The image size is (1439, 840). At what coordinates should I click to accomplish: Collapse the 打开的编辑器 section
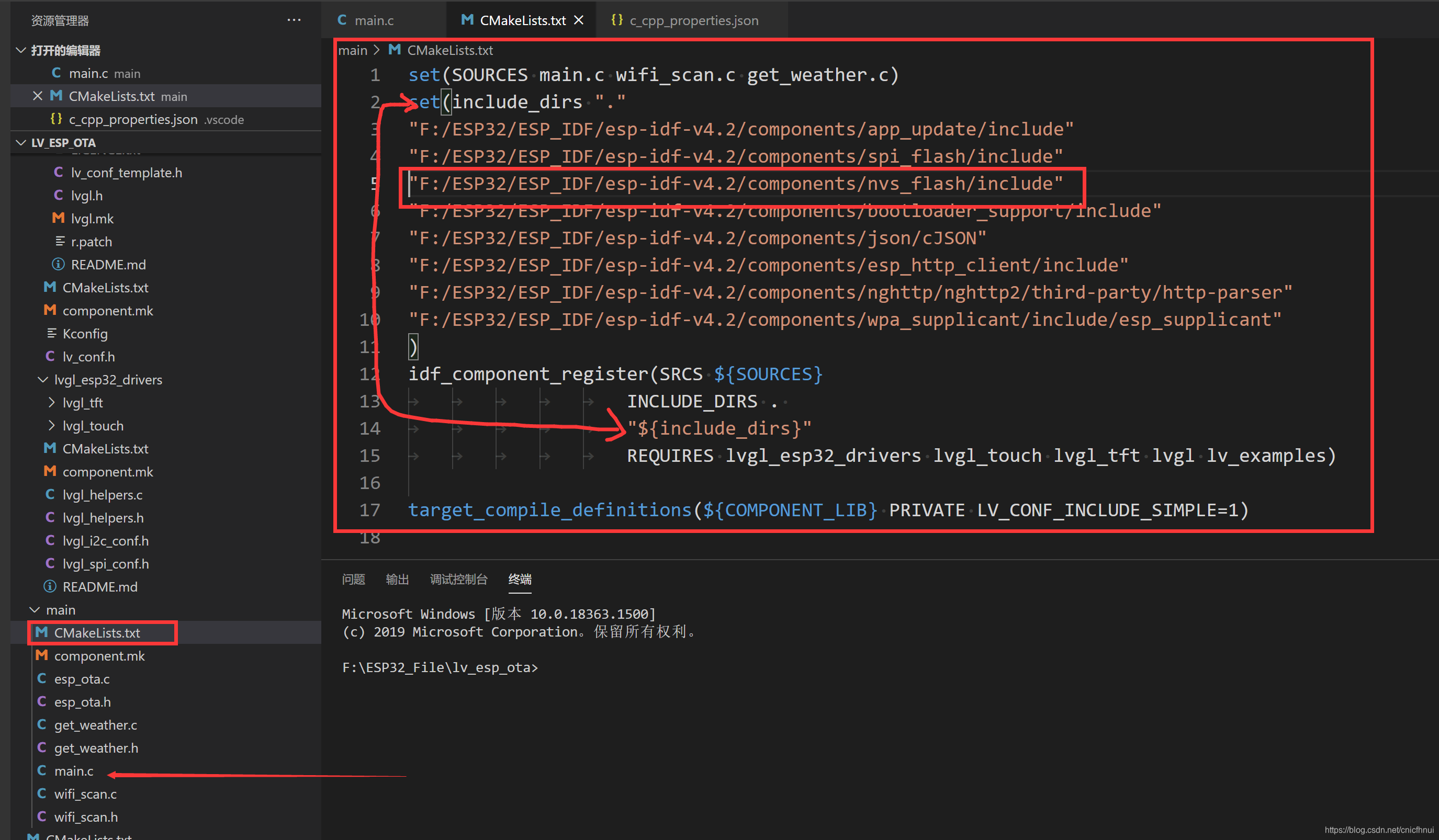point(20,50)
